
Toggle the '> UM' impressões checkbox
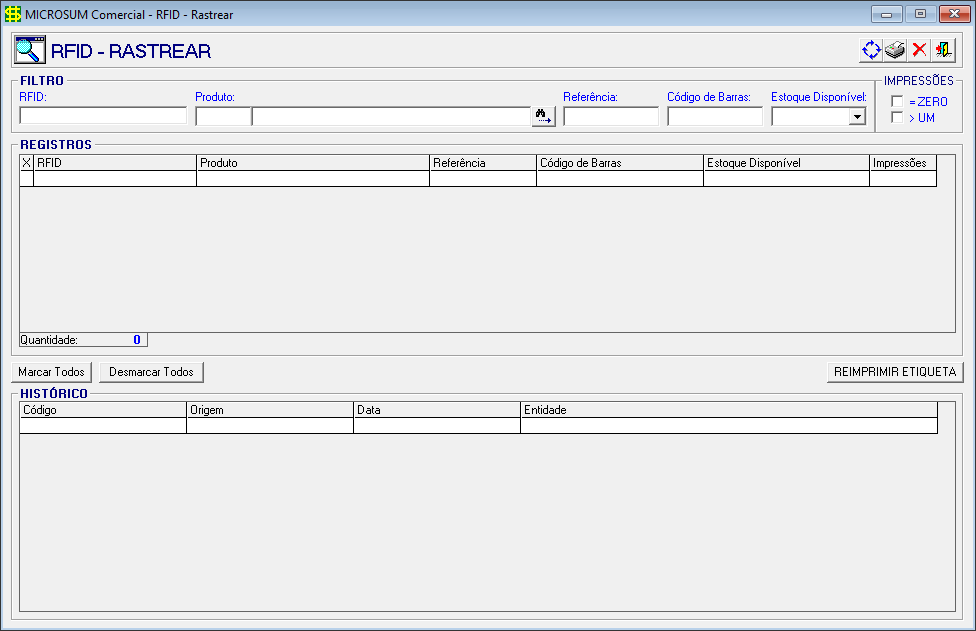[897, 118]
